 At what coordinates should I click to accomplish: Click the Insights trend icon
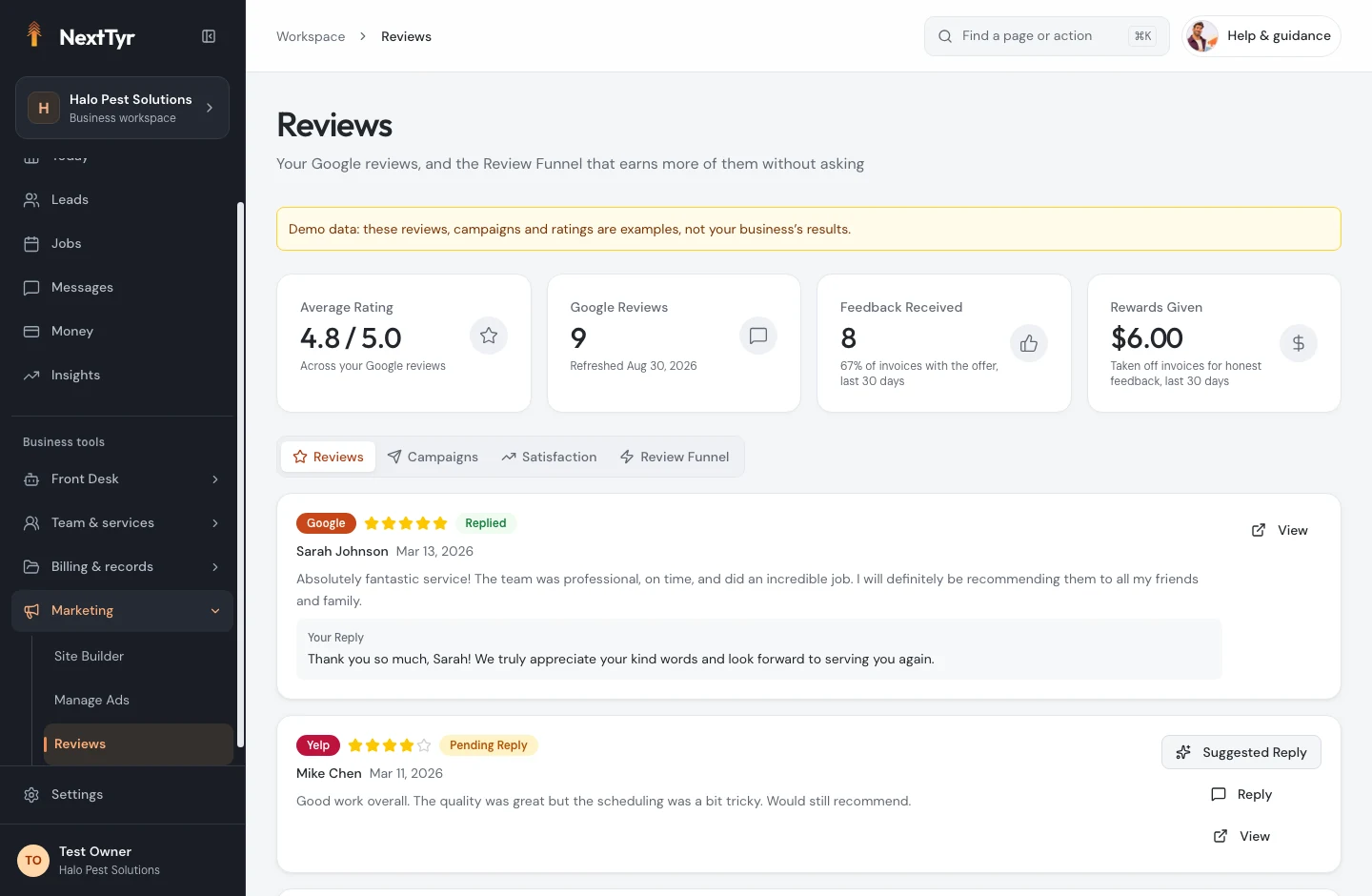(31, 376)
